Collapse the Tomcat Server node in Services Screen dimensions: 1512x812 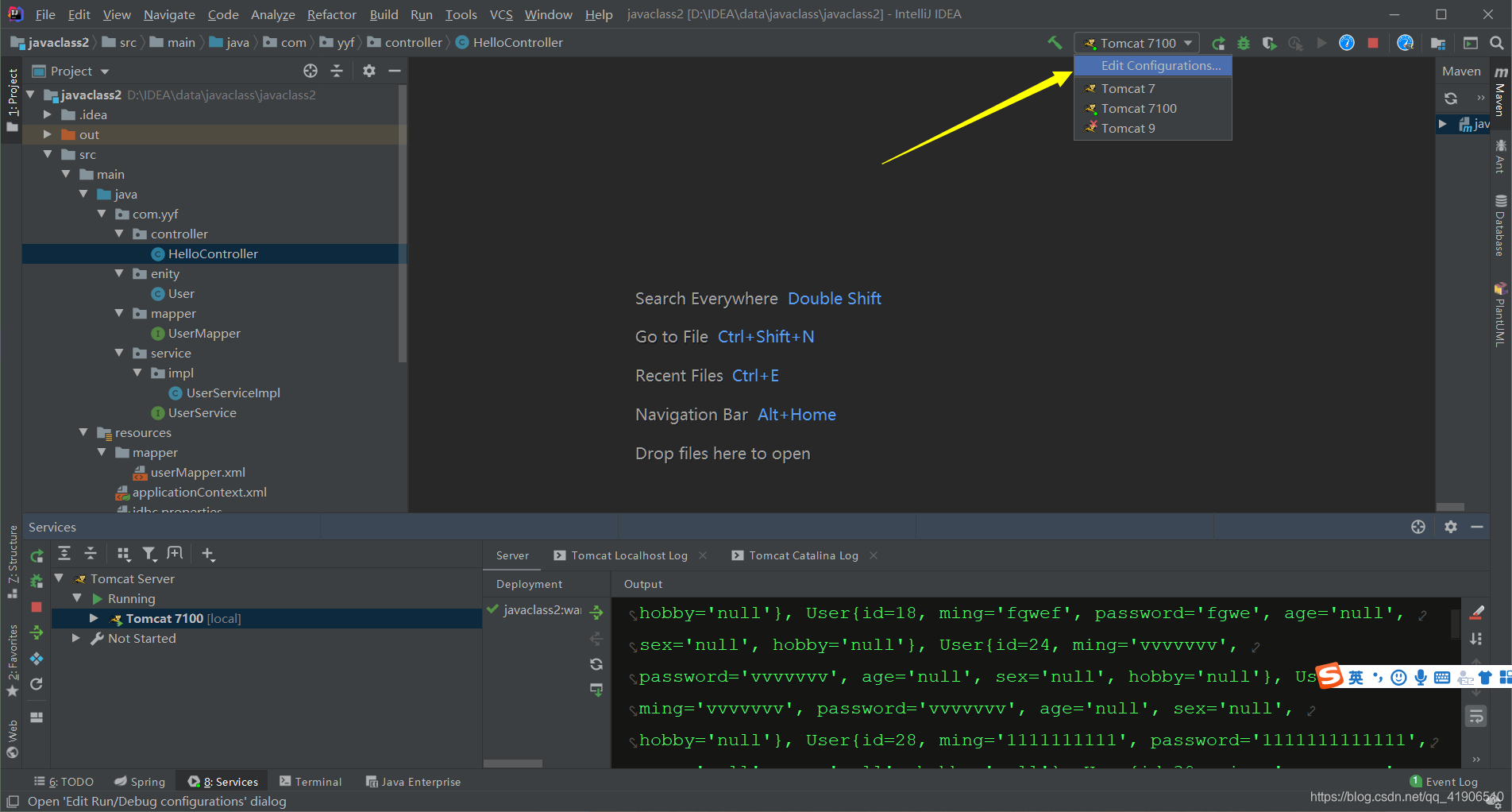[60, 578]
